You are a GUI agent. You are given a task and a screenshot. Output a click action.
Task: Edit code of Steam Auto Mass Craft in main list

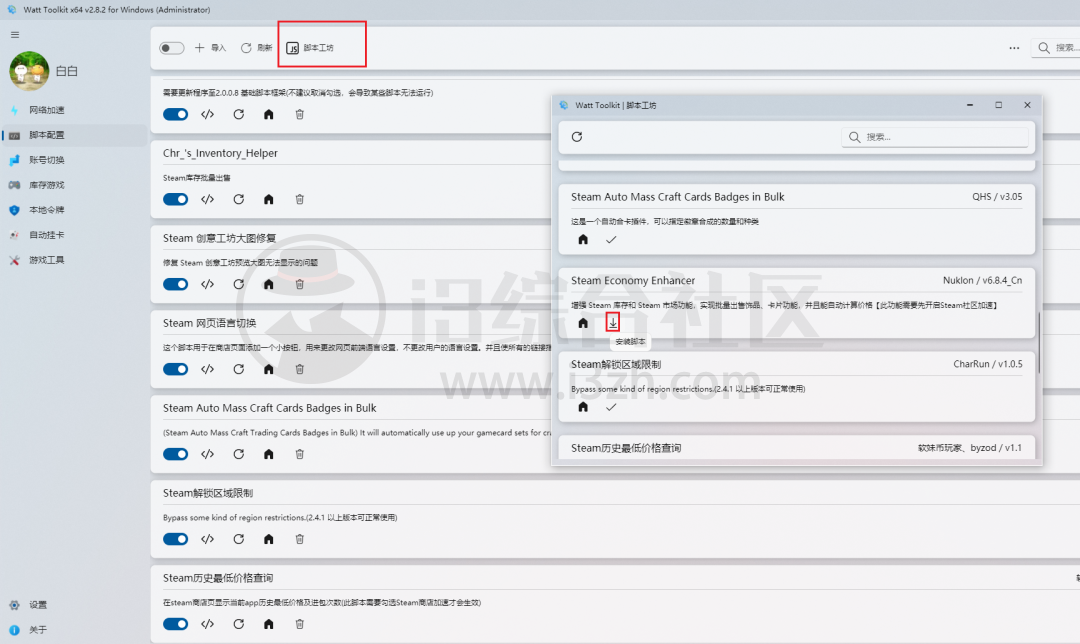click(207, 454)
